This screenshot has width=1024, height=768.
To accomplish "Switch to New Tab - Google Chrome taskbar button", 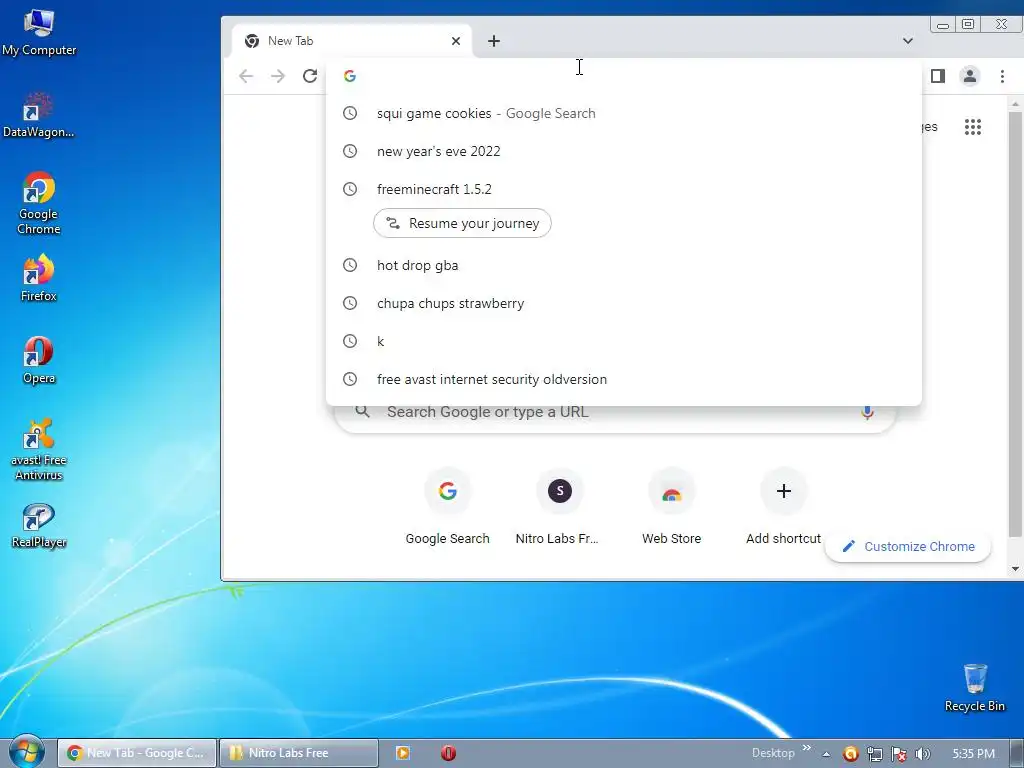I will click(x=136, y=753).
